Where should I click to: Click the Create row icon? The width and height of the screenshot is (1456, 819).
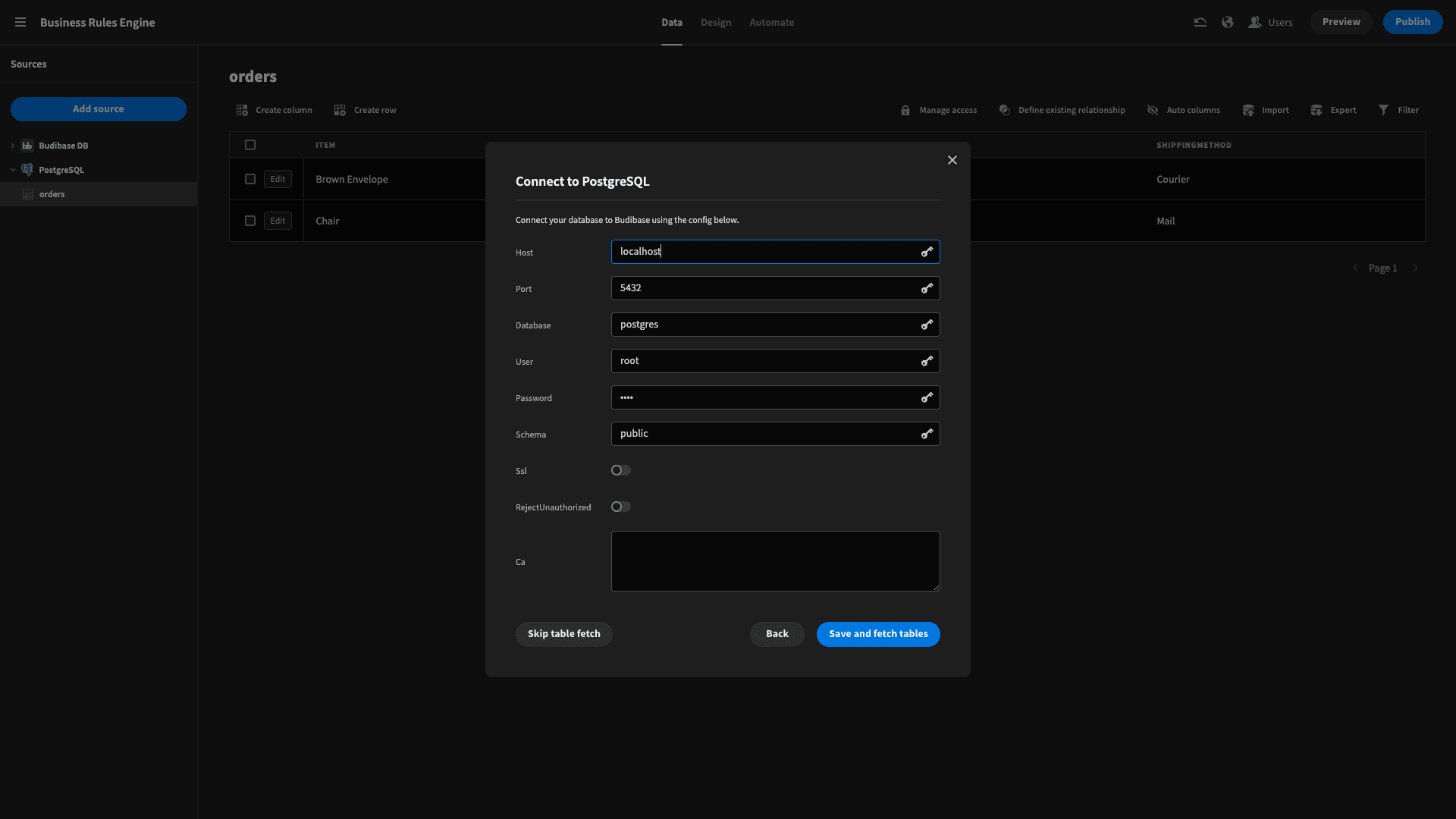click(340, 110)
